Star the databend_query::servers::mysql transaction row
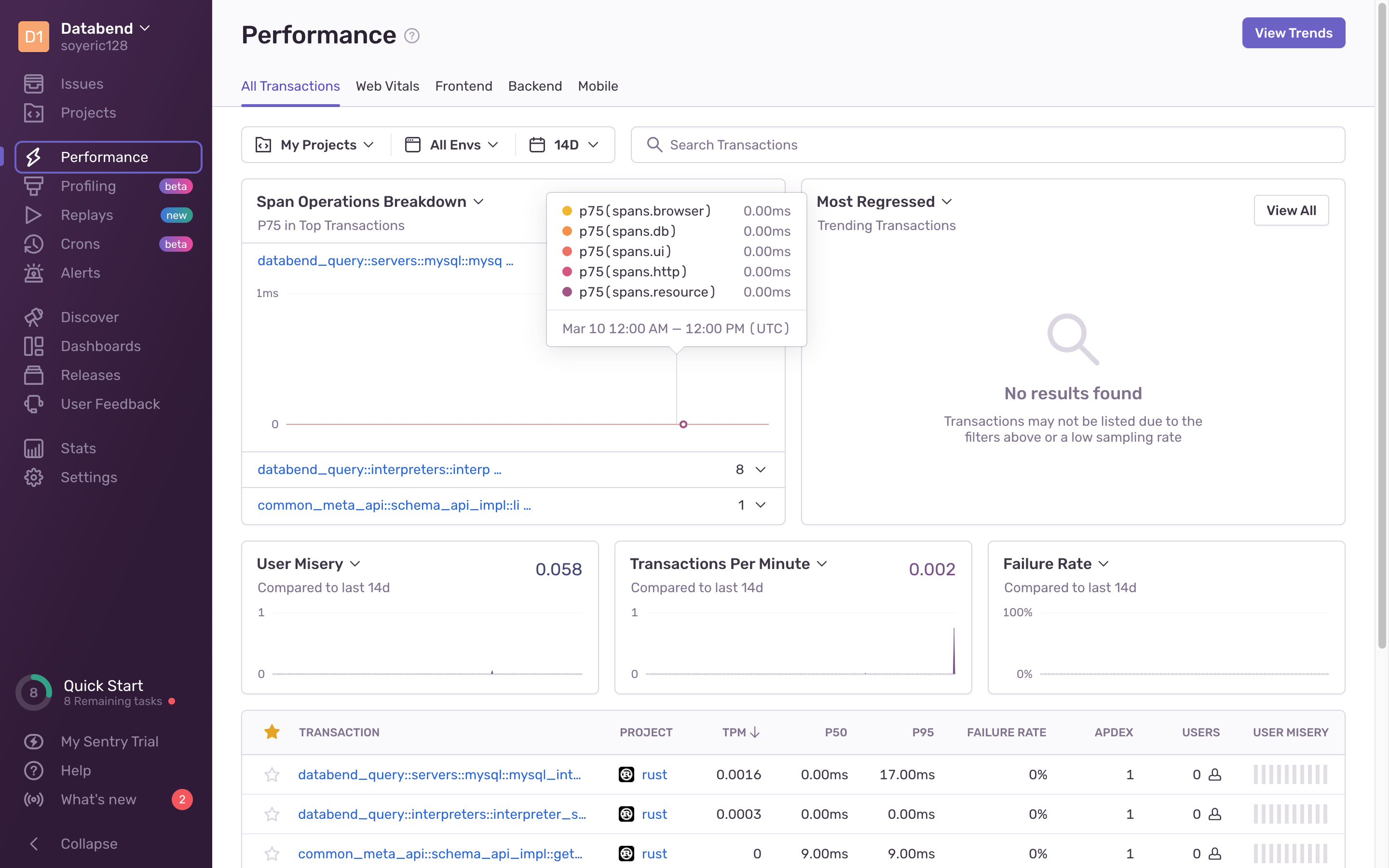The height and width of the screenshot is (868, 1389). coord(272,774)
